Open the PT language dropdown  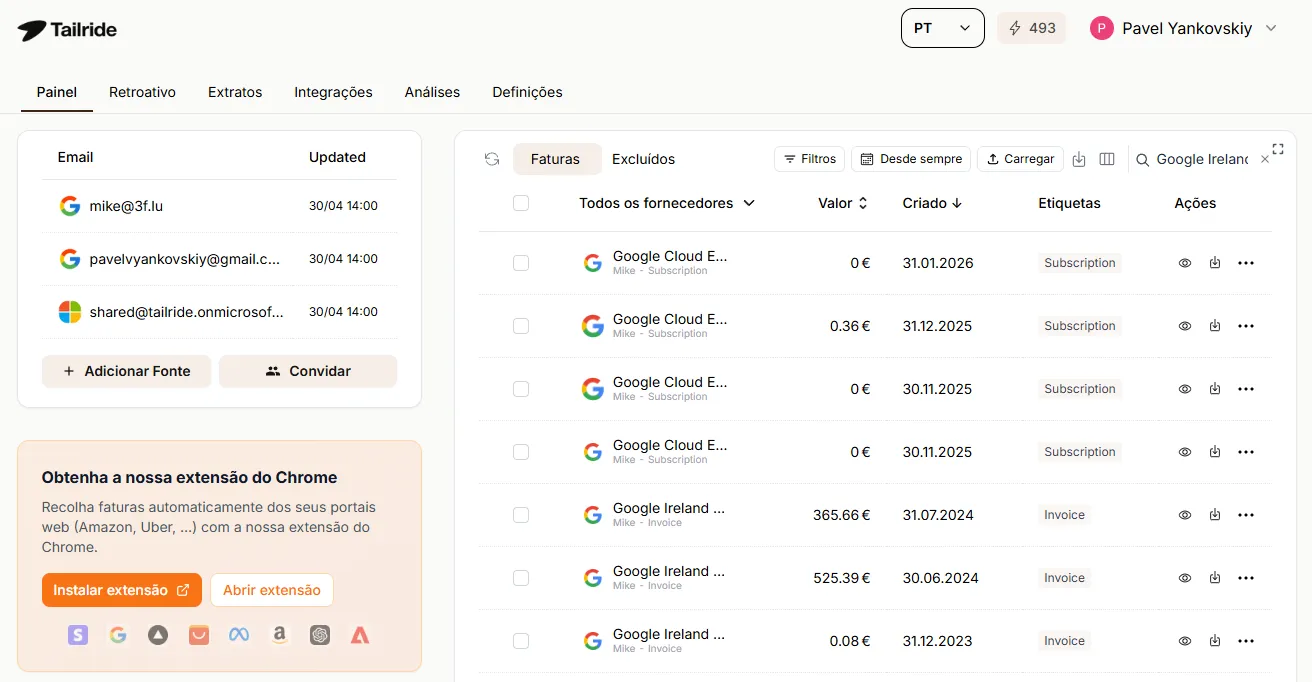942,28
